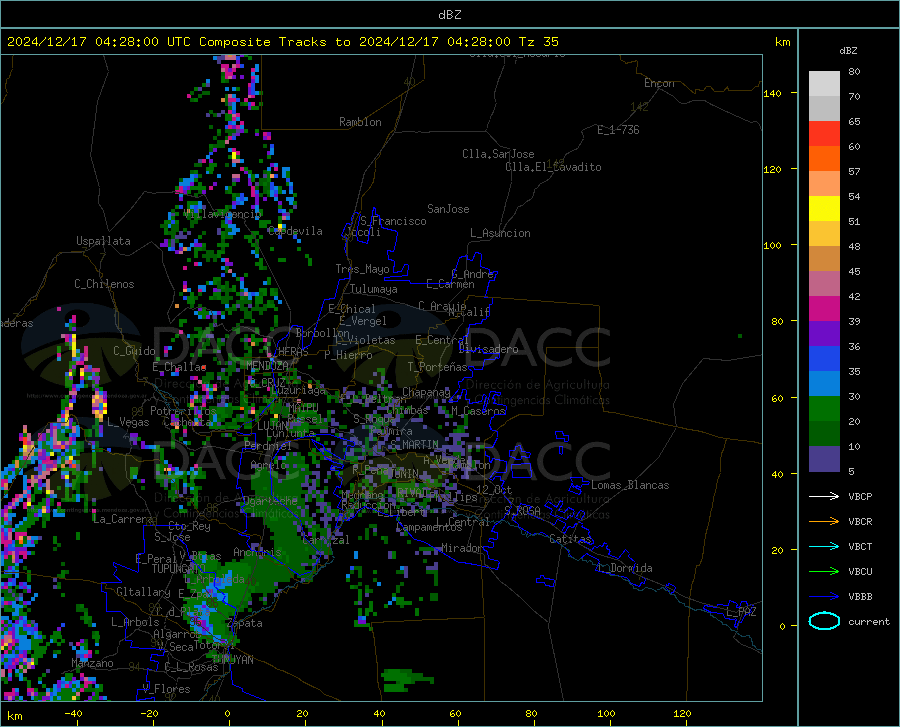Click the V_Flores map label
This screenshot has width=900, height=727.
[166, 689]
